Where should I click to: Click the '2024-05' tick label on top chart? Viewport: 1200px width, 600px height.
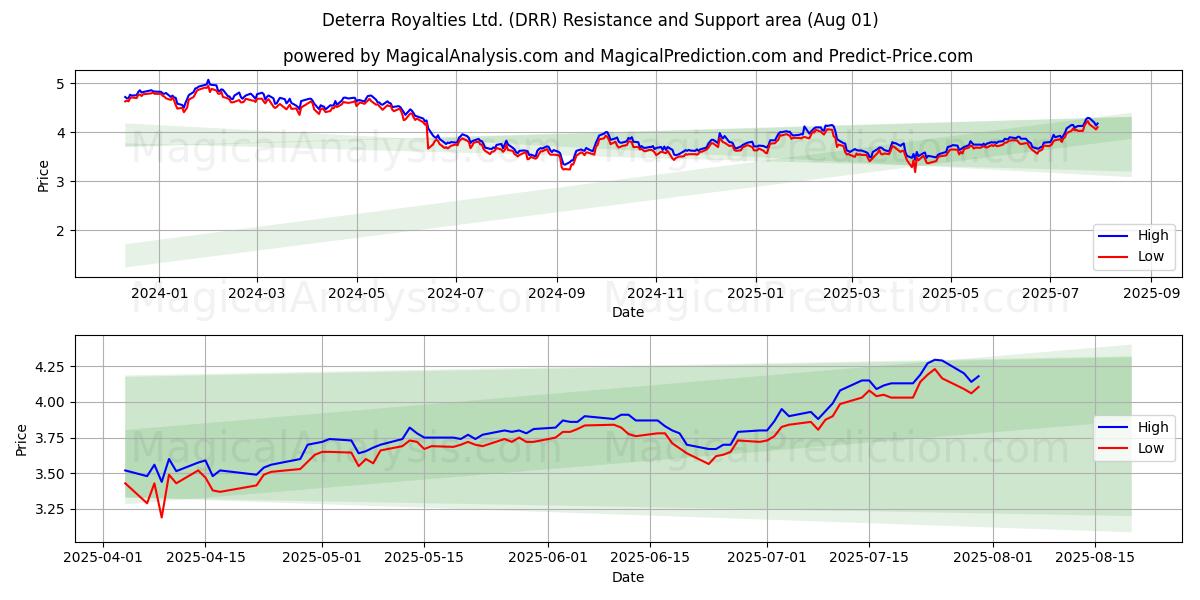pos(356,293)
